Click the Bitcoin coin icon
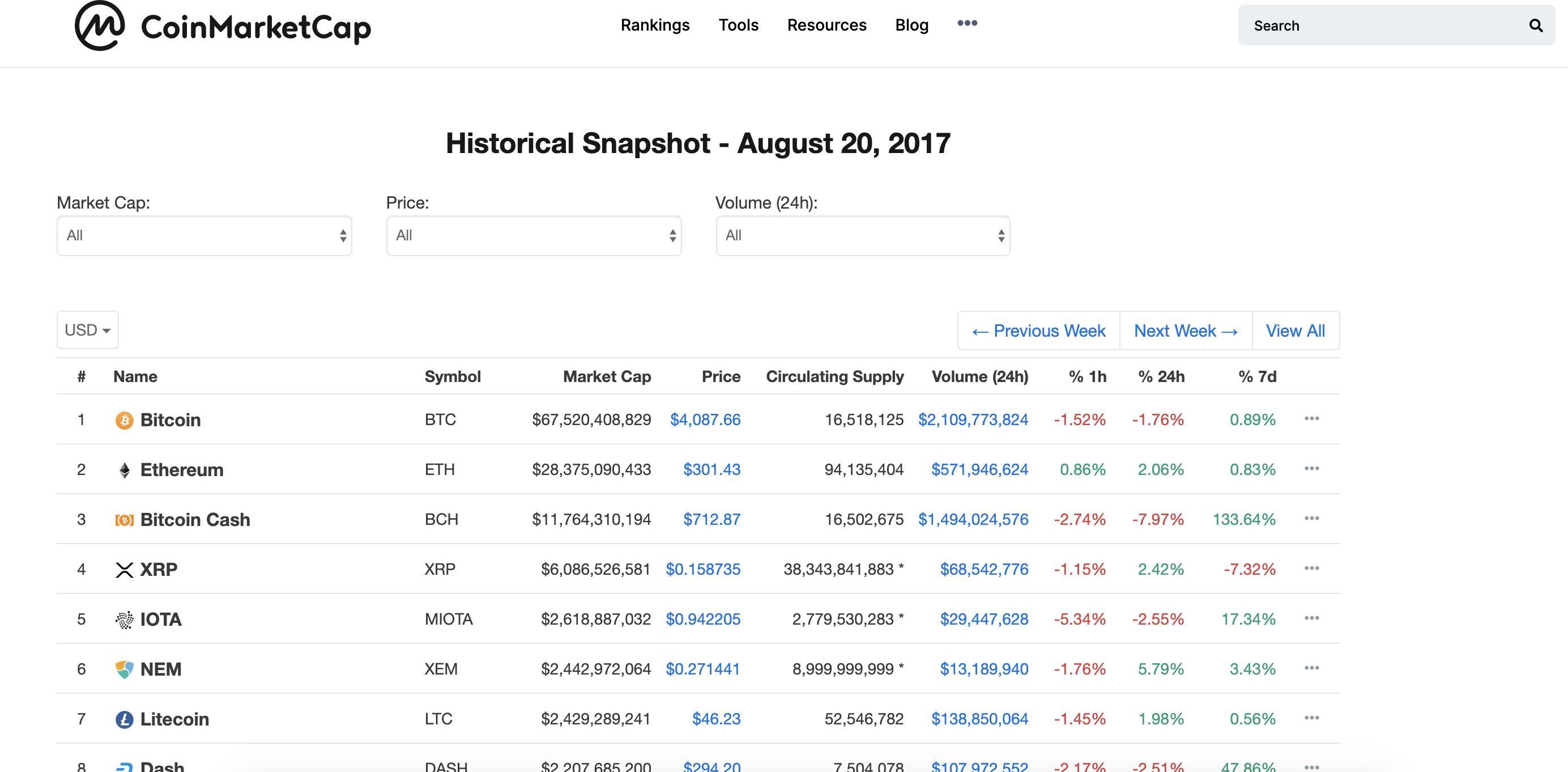Viewport: 1568px width, 772px height. point(124,420)
